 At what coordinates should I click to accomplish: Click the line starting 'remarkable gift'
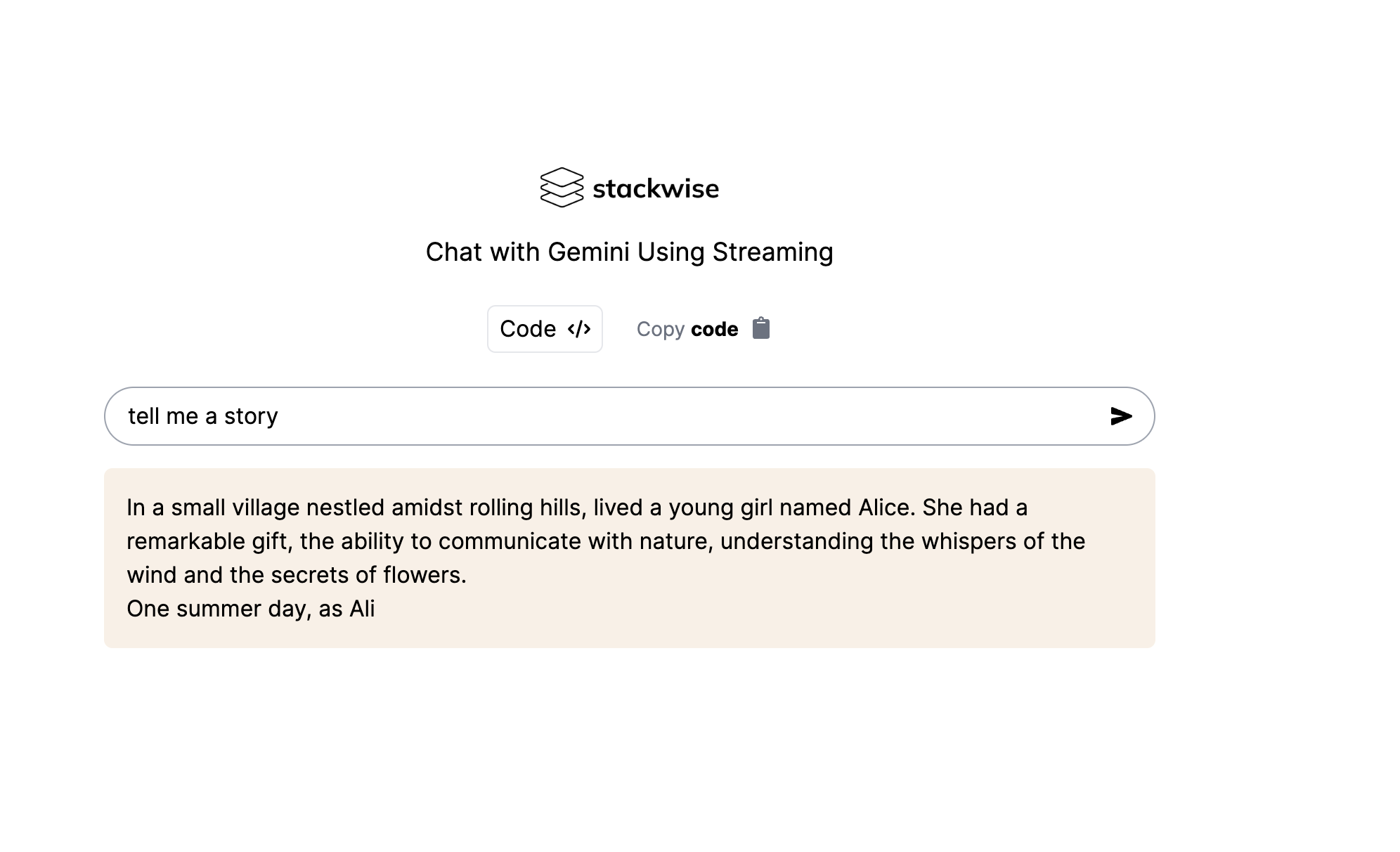click(x=606, y=541)
